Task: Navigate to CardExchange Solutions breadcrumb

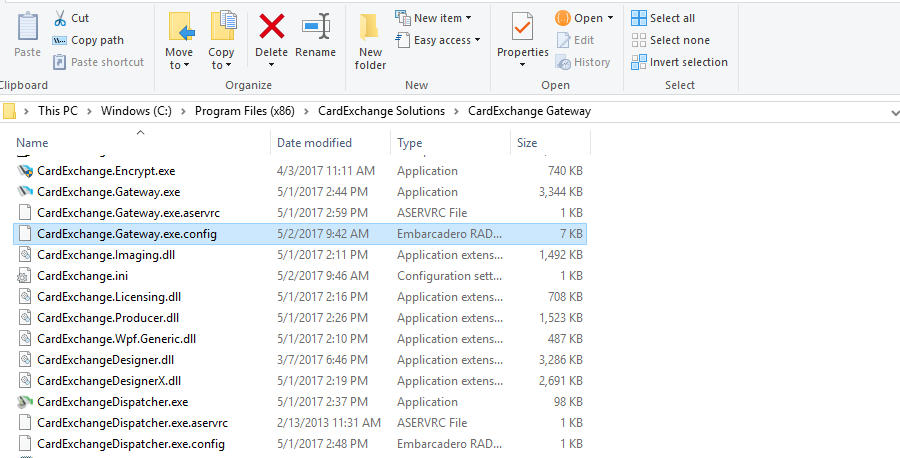Action: (382, 111)
